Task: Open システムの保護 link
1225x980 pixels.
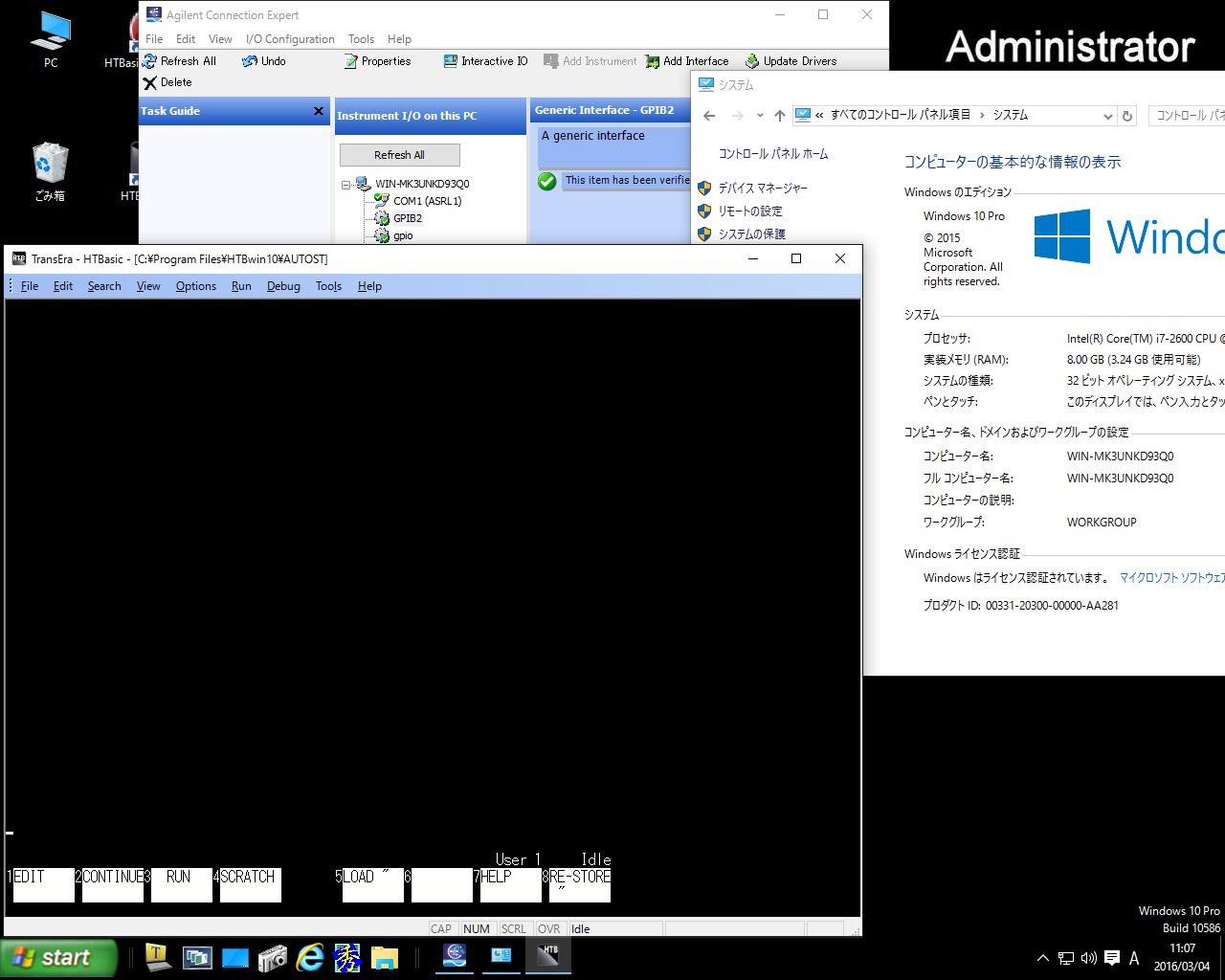Action: point(751,234)
